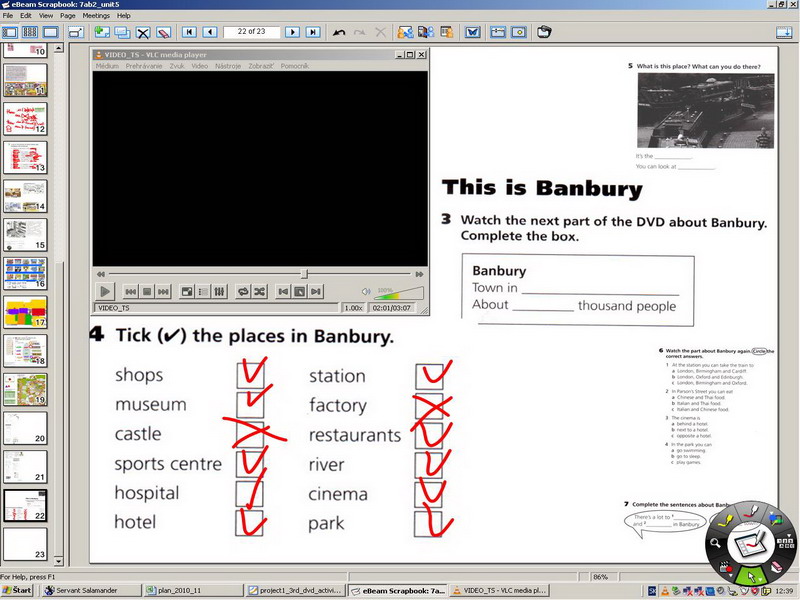Switch to thumbnail grid view icon

point(30,32)
